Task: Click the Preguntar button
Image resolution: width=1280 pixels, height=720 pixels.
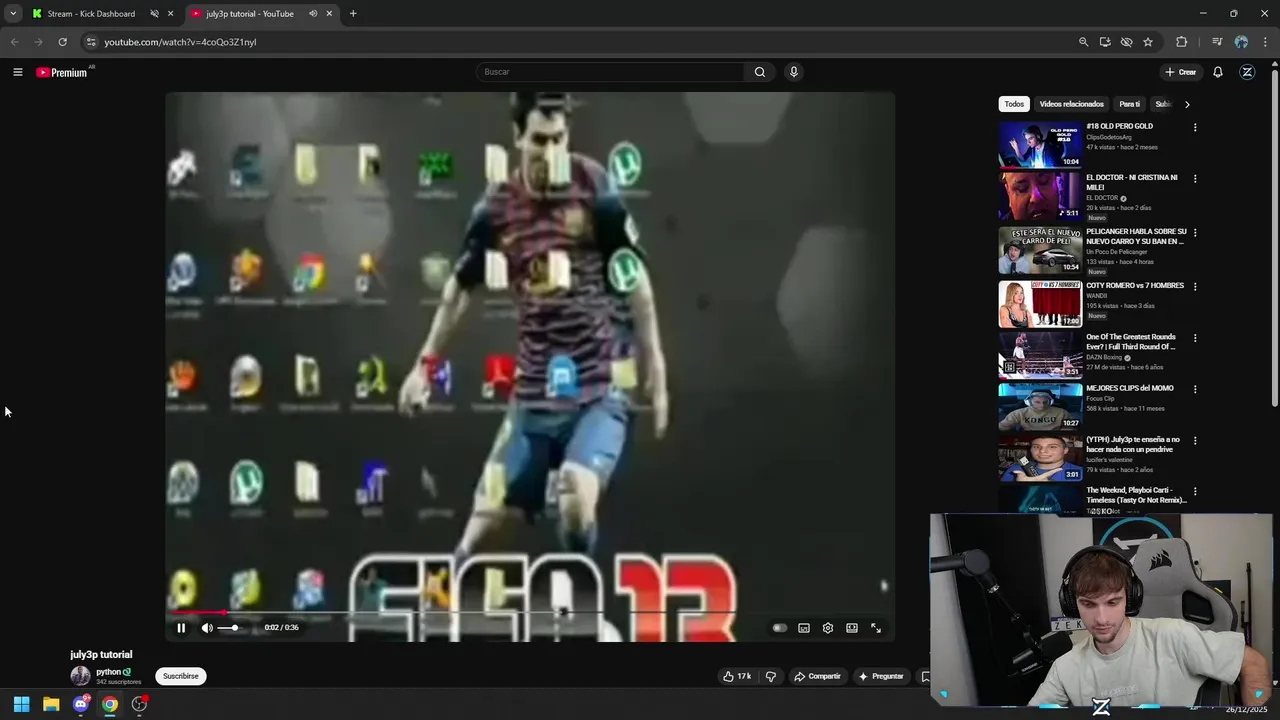Action: pos(881,676)
